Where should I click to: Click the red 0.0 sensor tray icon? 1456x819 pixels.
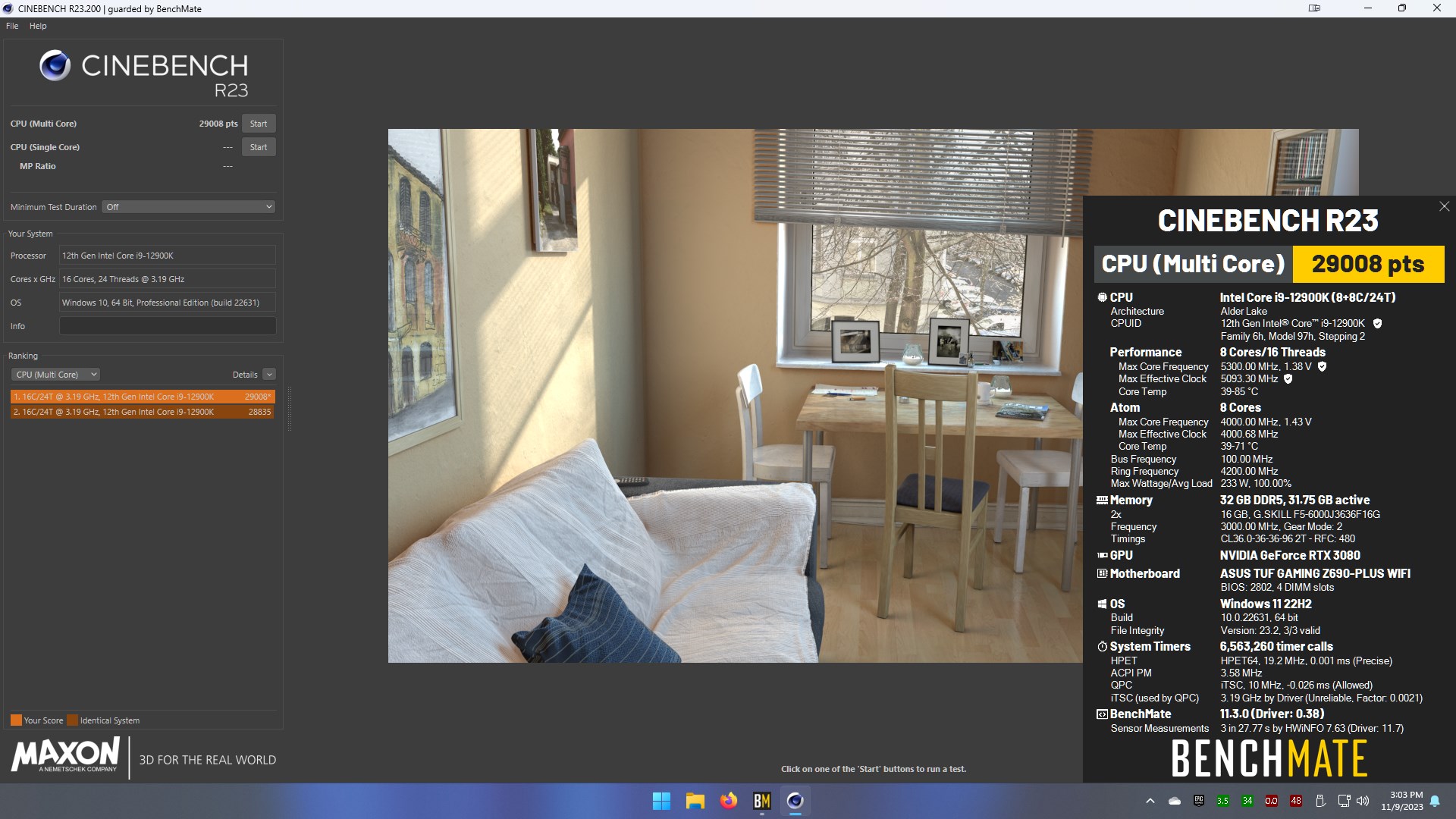tap(1271, 801)
